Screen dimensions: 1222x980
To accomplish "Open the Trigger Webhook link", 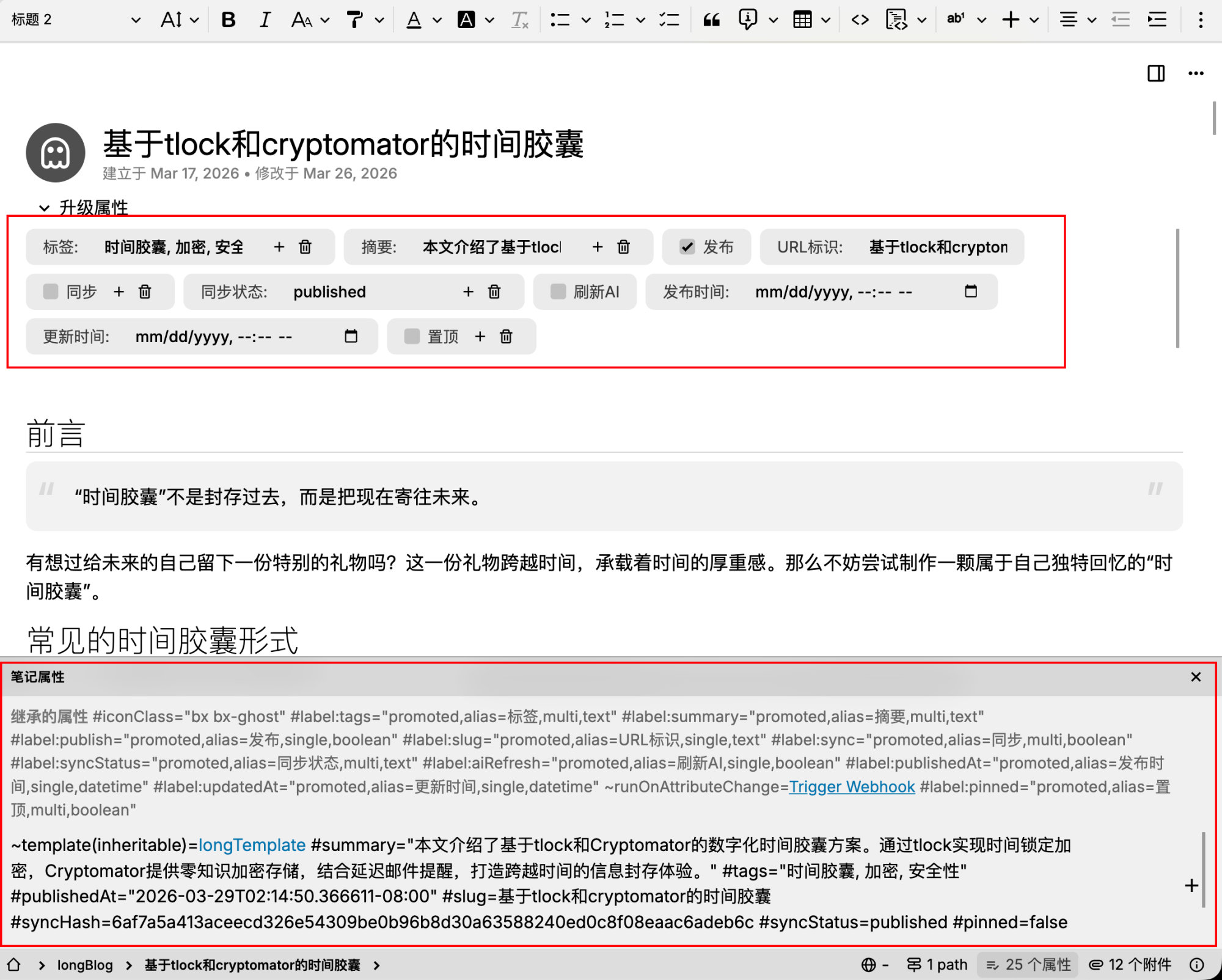I will tap(852, 786).
